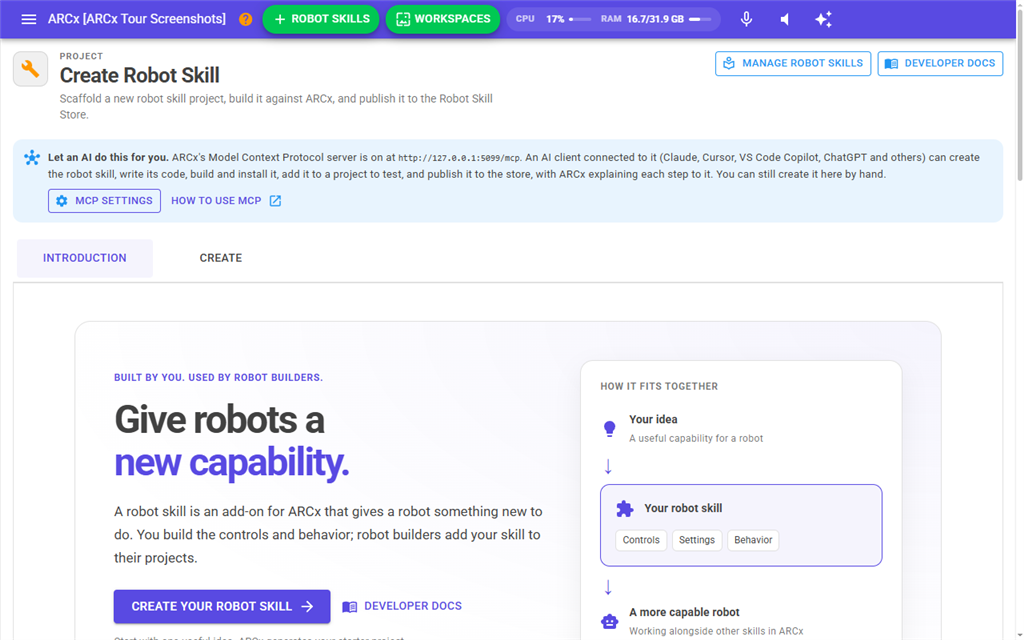The image size is (1024, 640).
Task: Click the book icon in top Developer Docs button
Action: point(891,63)
